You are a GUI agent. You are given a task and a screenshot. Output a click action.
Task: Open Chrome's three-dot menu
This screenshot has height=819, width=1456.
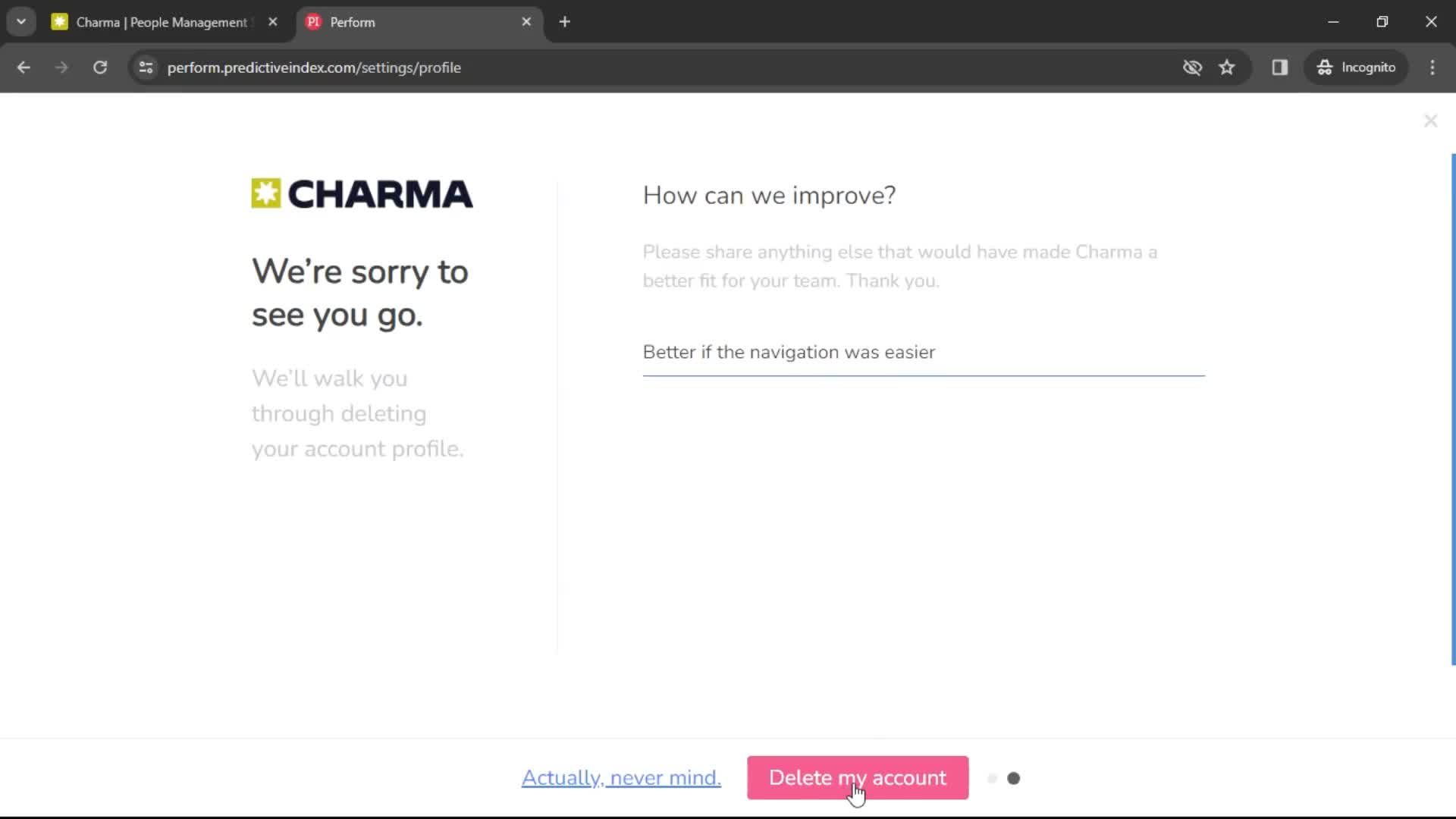1432,67
